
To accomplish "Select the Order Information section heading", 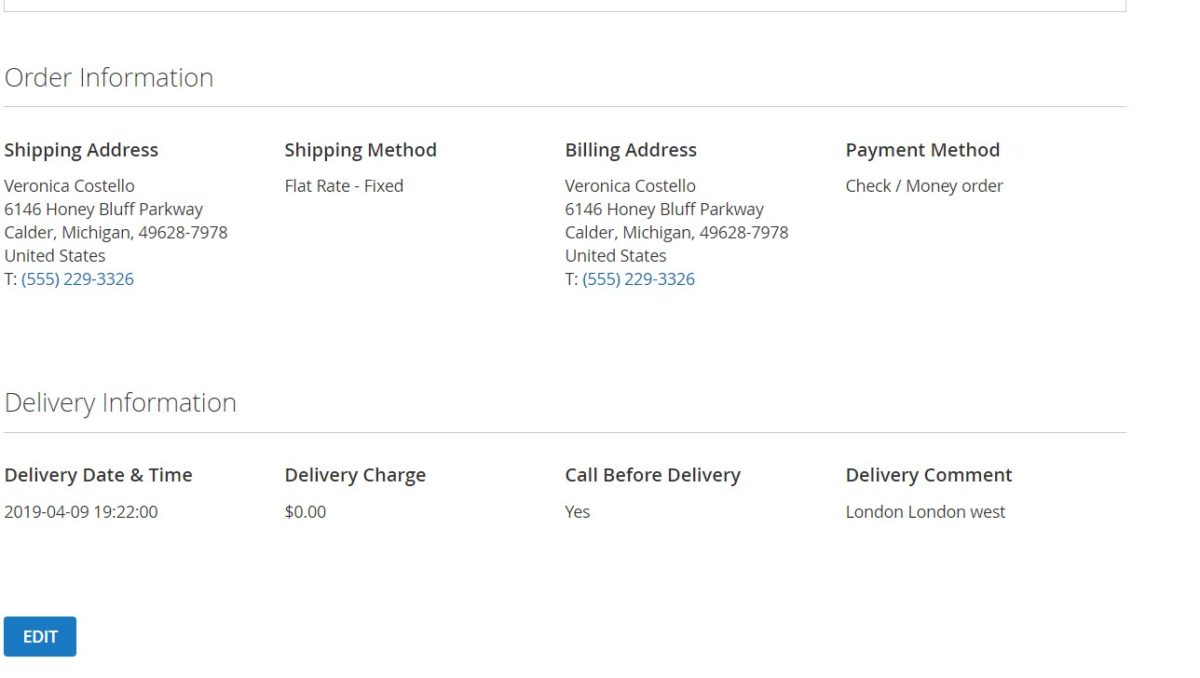I will 108,77.
